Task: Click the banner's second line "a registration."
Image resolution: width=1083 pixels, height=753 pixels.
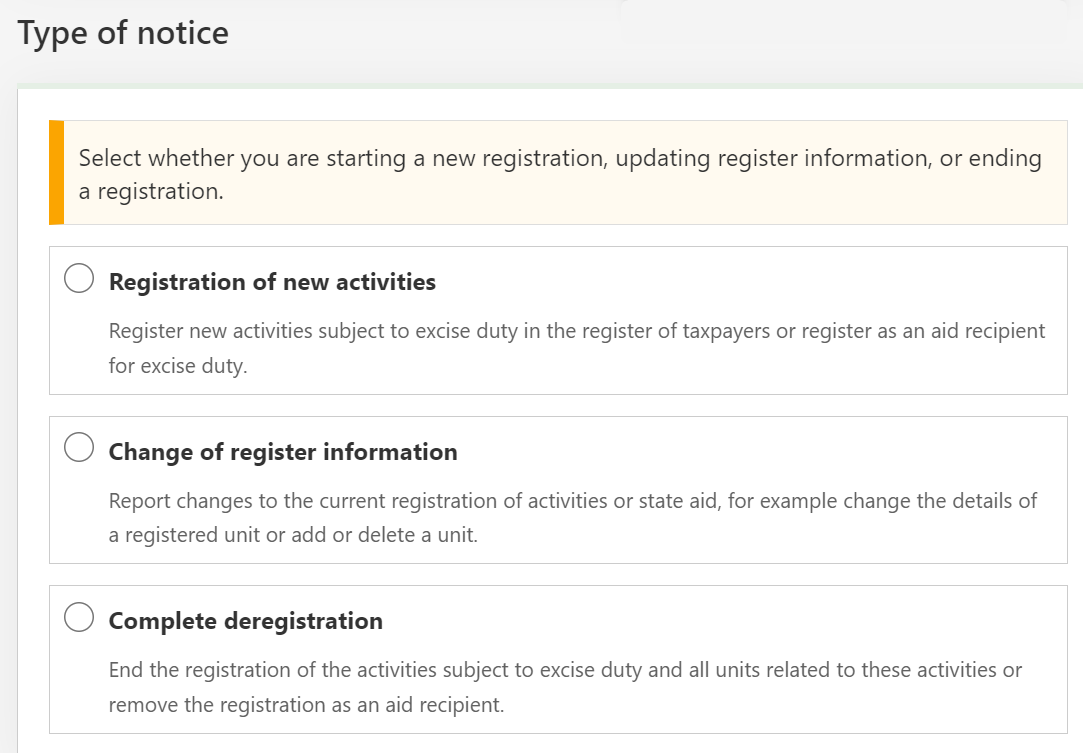Action: [x=151, y=191]
